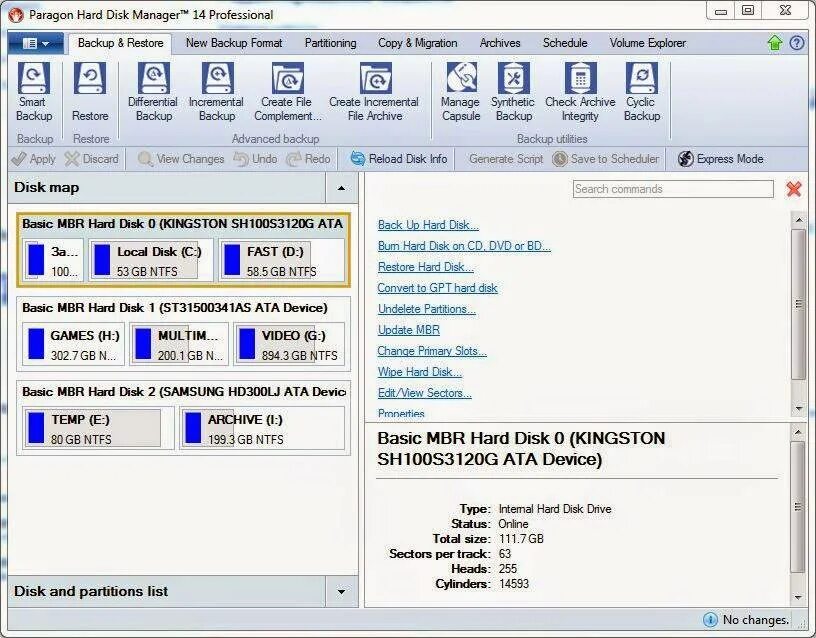
Task: Open Cyclic Backup tool
Action: point(642,92)
